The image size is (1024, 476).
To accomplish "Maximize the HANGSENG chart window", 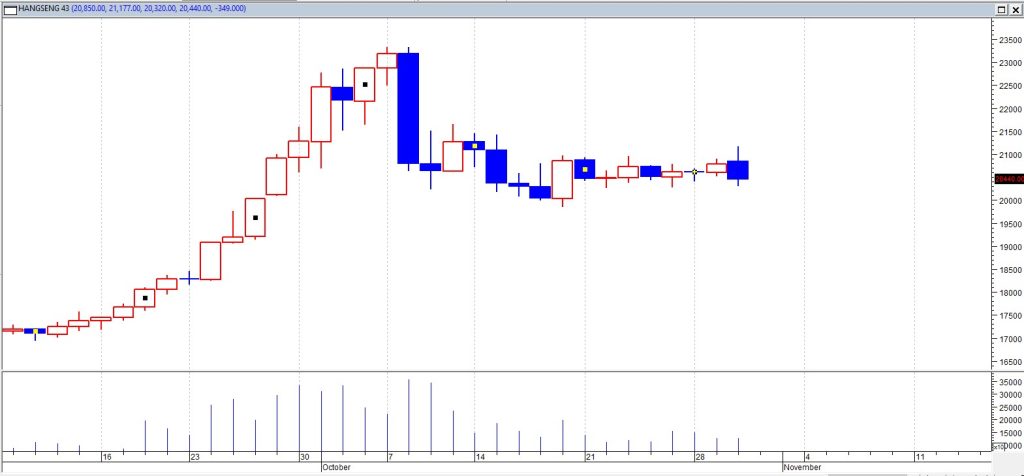I will click(x=1000, y=8).
